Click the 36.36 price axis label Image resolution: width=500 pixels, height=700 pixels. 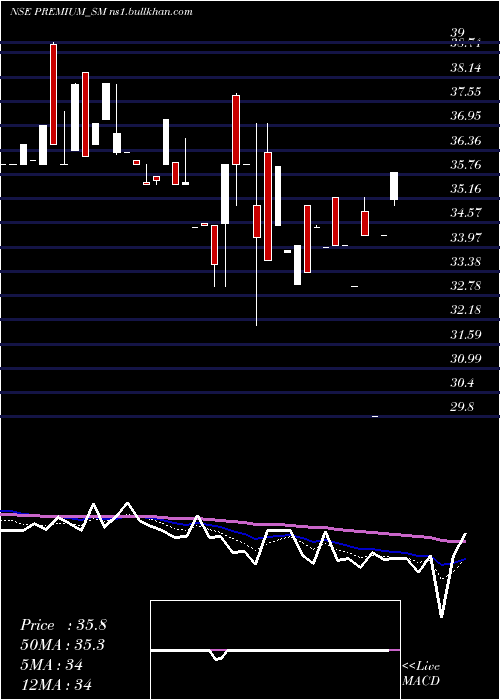(x=466, y=141)
